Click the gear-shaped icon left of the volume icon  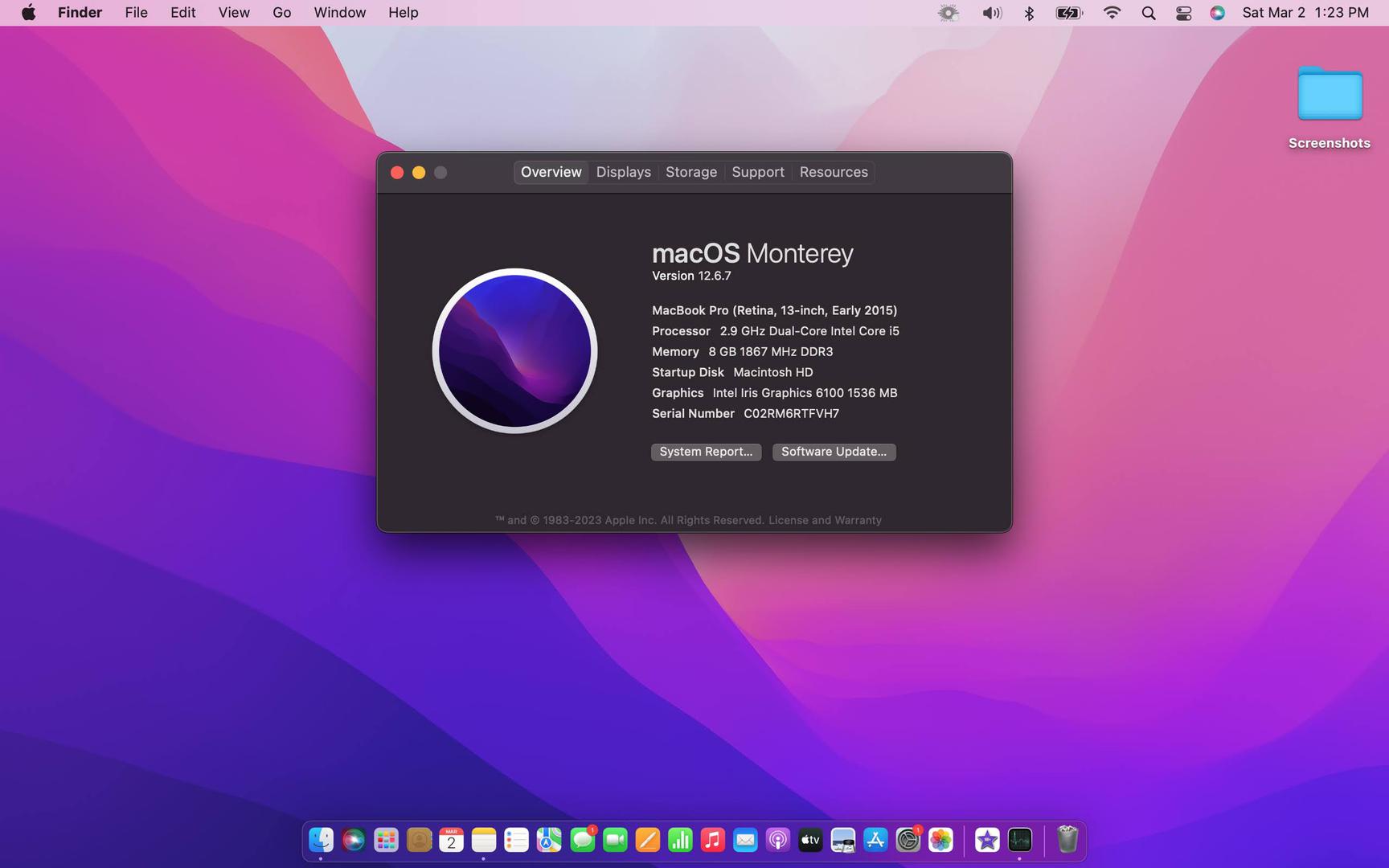click(949, 13)
